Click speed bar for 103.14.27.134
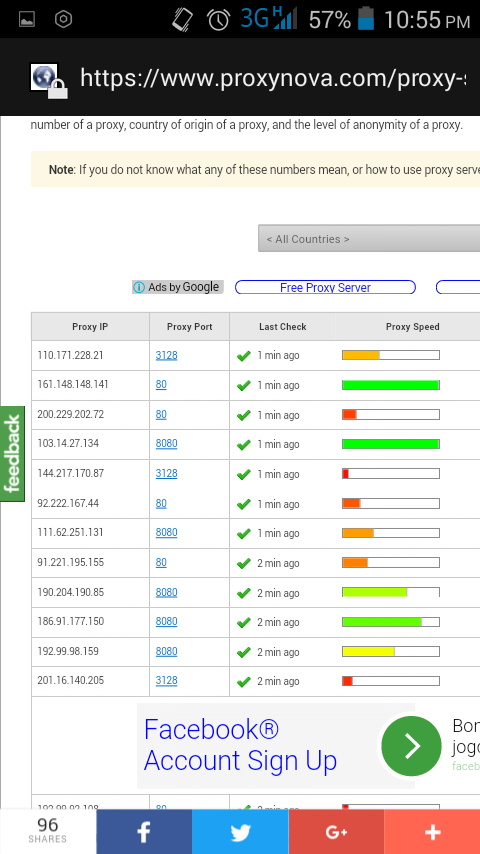 tap(391, 444)
